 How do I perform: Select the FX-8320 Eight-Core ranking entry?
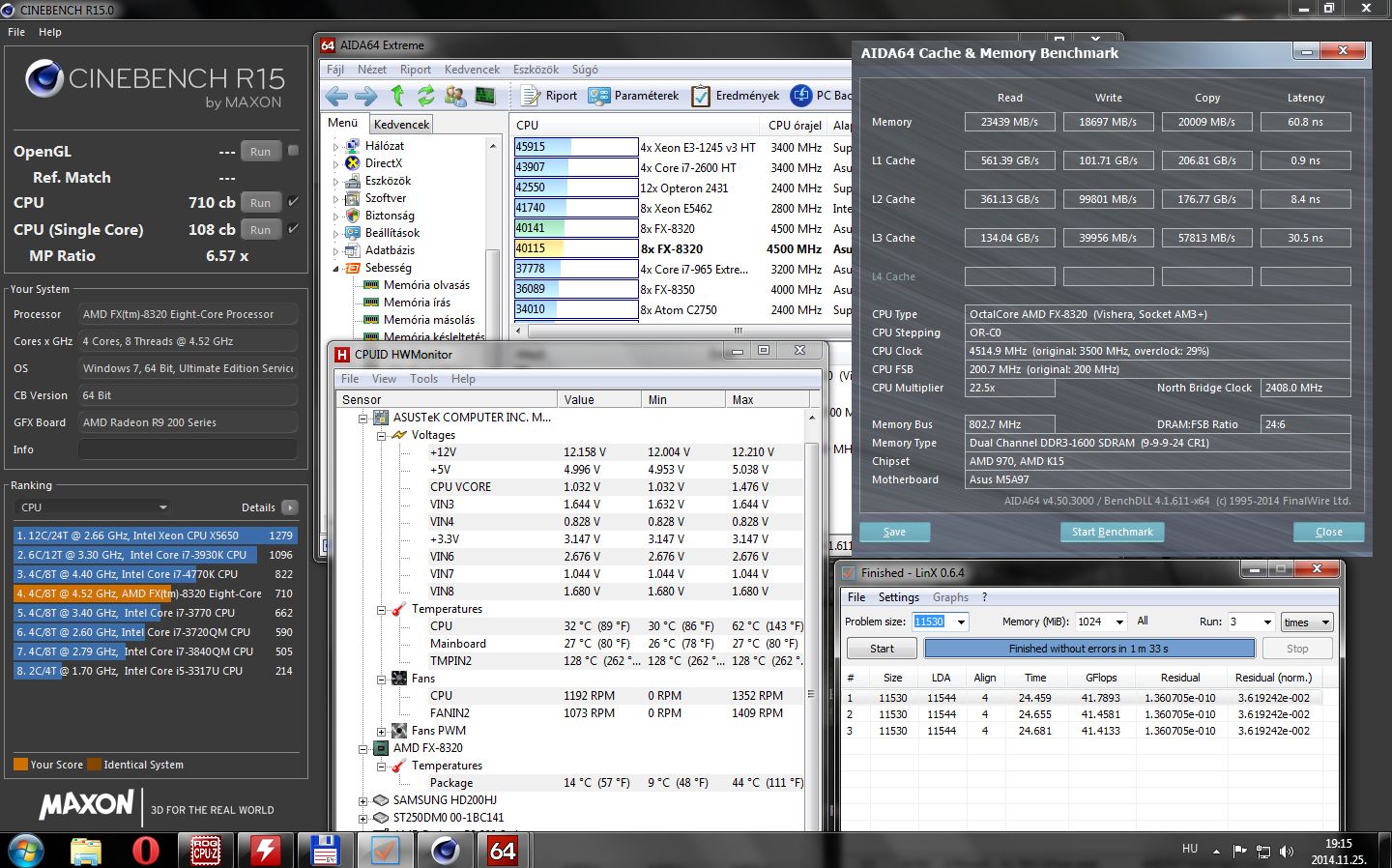pos(155,593)
